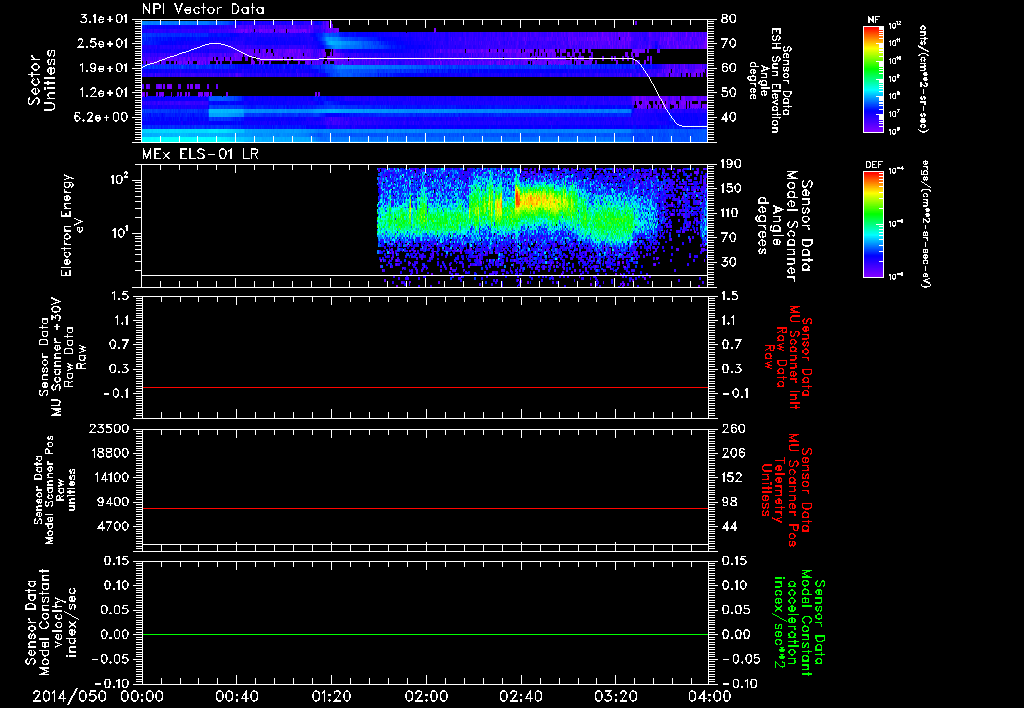Click the green constant velocity line
Screen dimensions: 1024x708
424,634
